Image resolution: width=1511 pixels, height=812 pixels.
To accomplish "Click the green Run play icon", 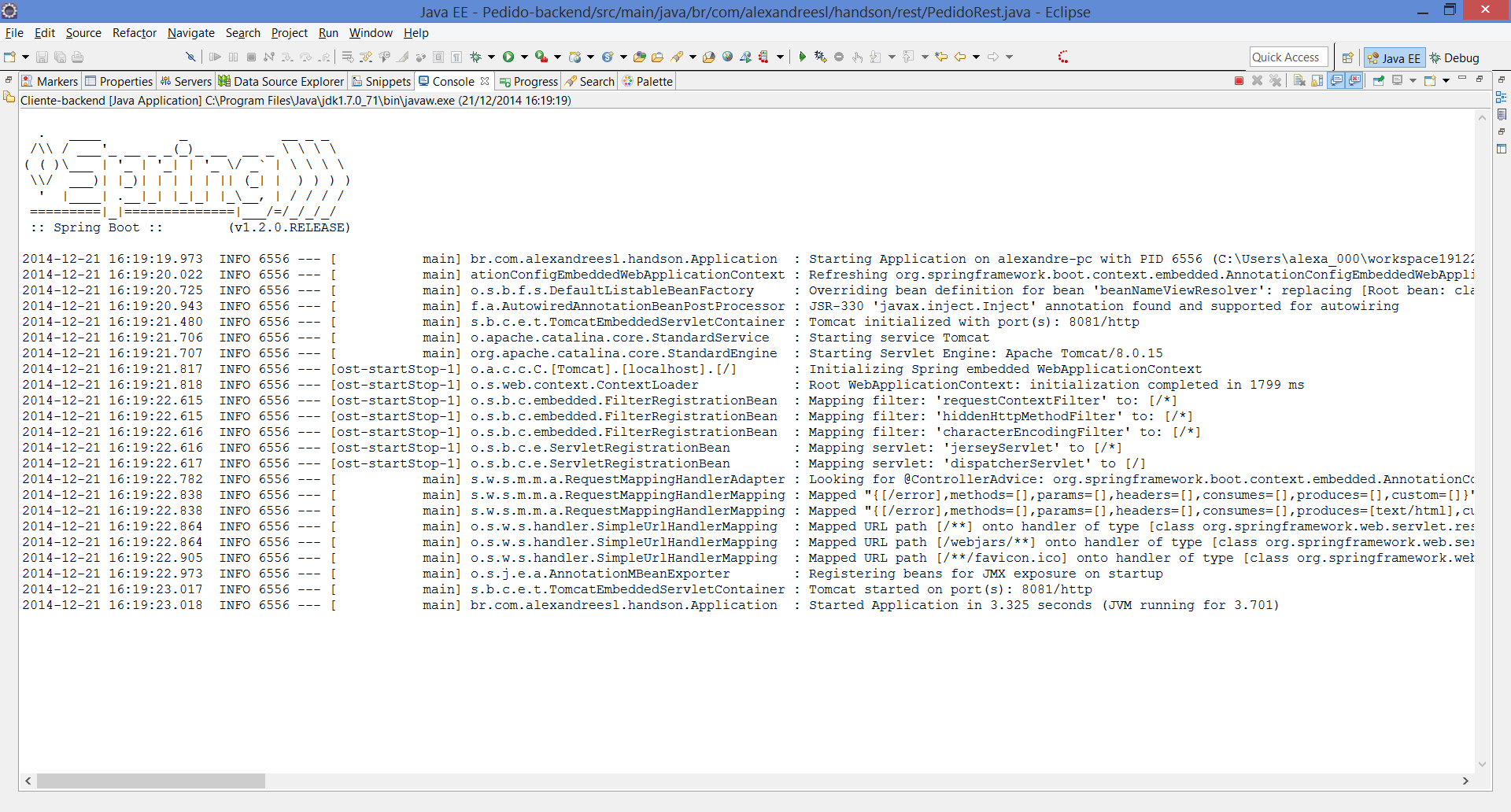I will coord(508,57).
